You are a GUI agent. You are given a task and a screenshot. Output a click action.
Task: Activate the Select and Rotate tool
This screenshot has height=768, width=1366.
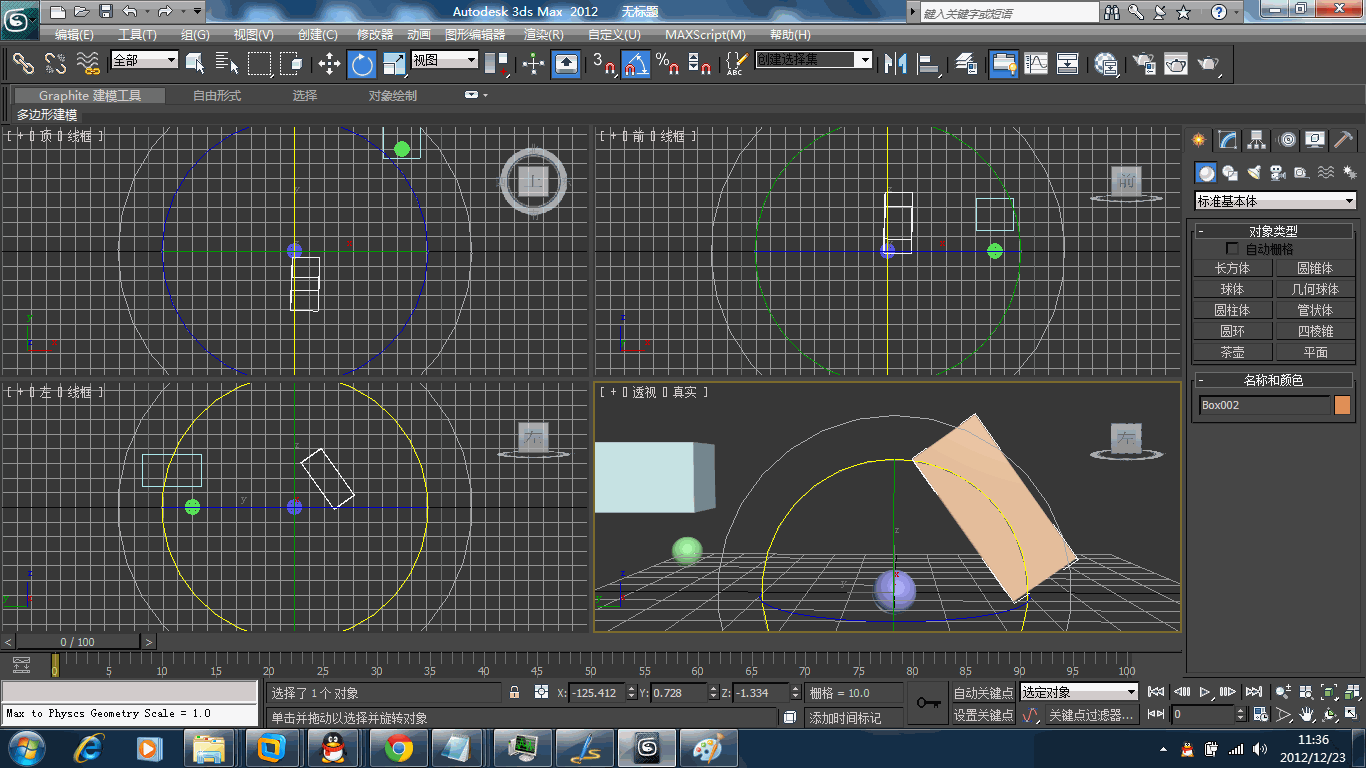click(361, 65)
